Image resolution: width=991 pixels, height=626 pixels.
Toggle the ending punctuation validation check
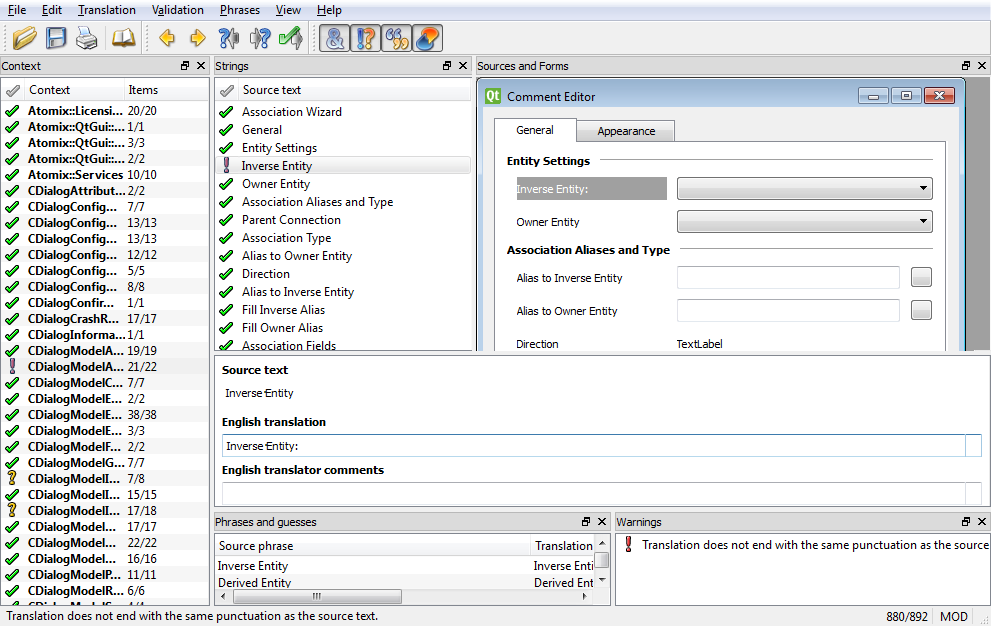(366, 38)
